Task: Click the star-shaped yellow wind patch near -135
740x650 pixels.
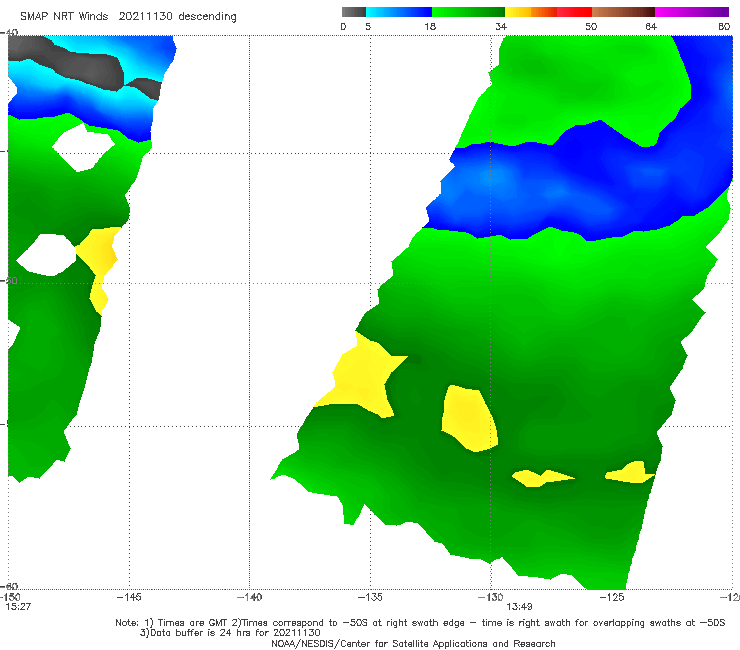Action: click(362, 378)
